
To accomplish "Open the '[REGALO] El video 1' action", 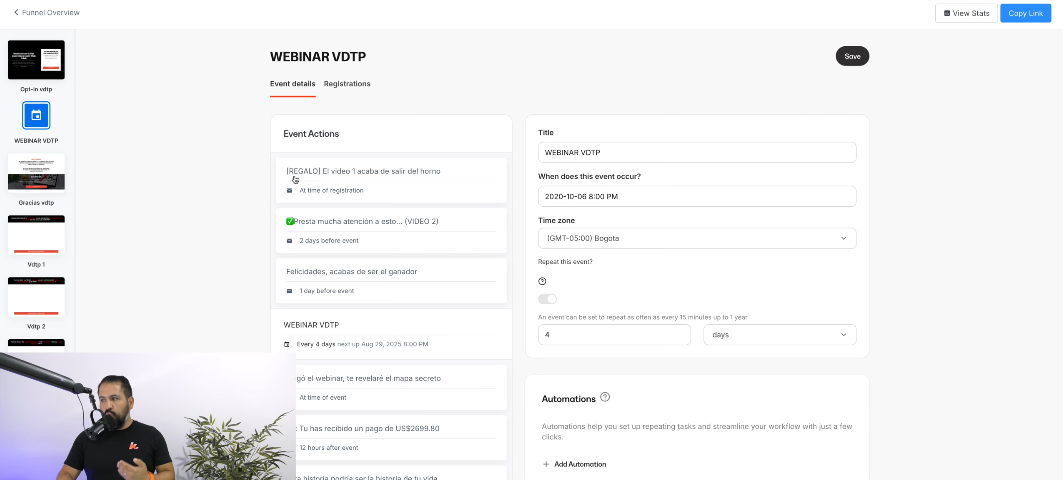I will point(391,180).
